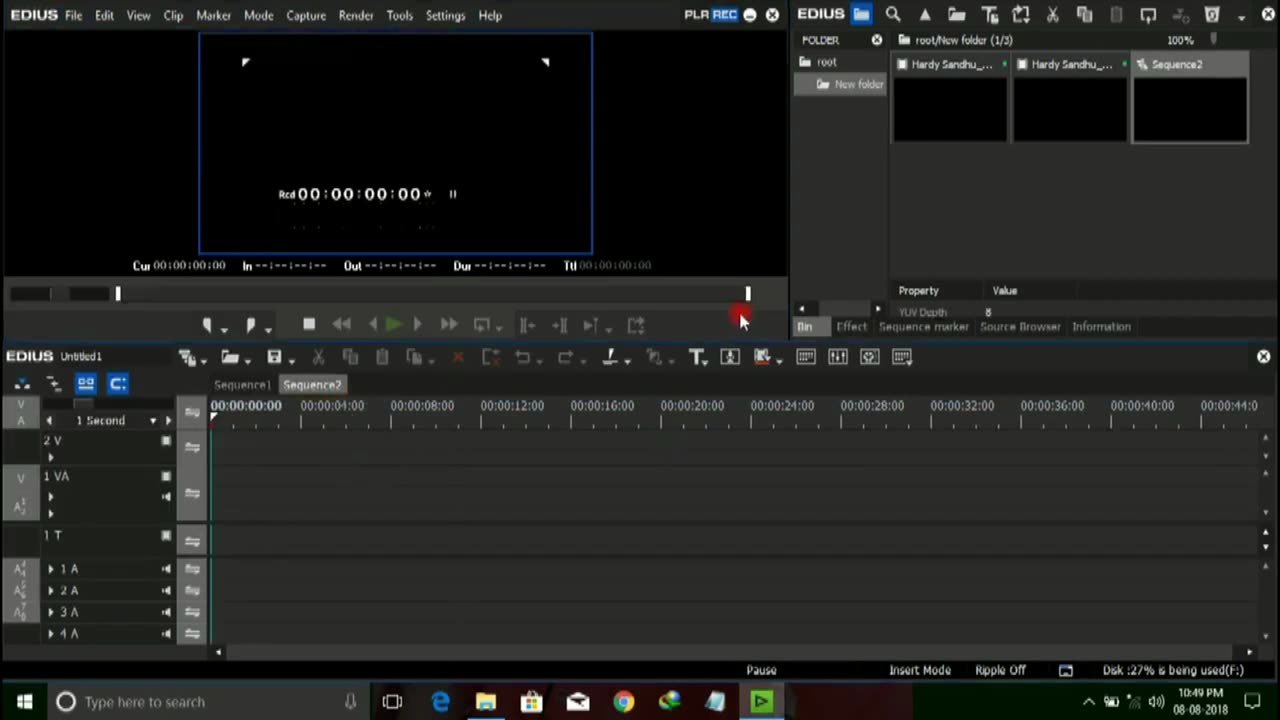The height and width of the screenshot is (720, 1280).
Task: Close the FOLDER pane
Action: coord(877,40)
